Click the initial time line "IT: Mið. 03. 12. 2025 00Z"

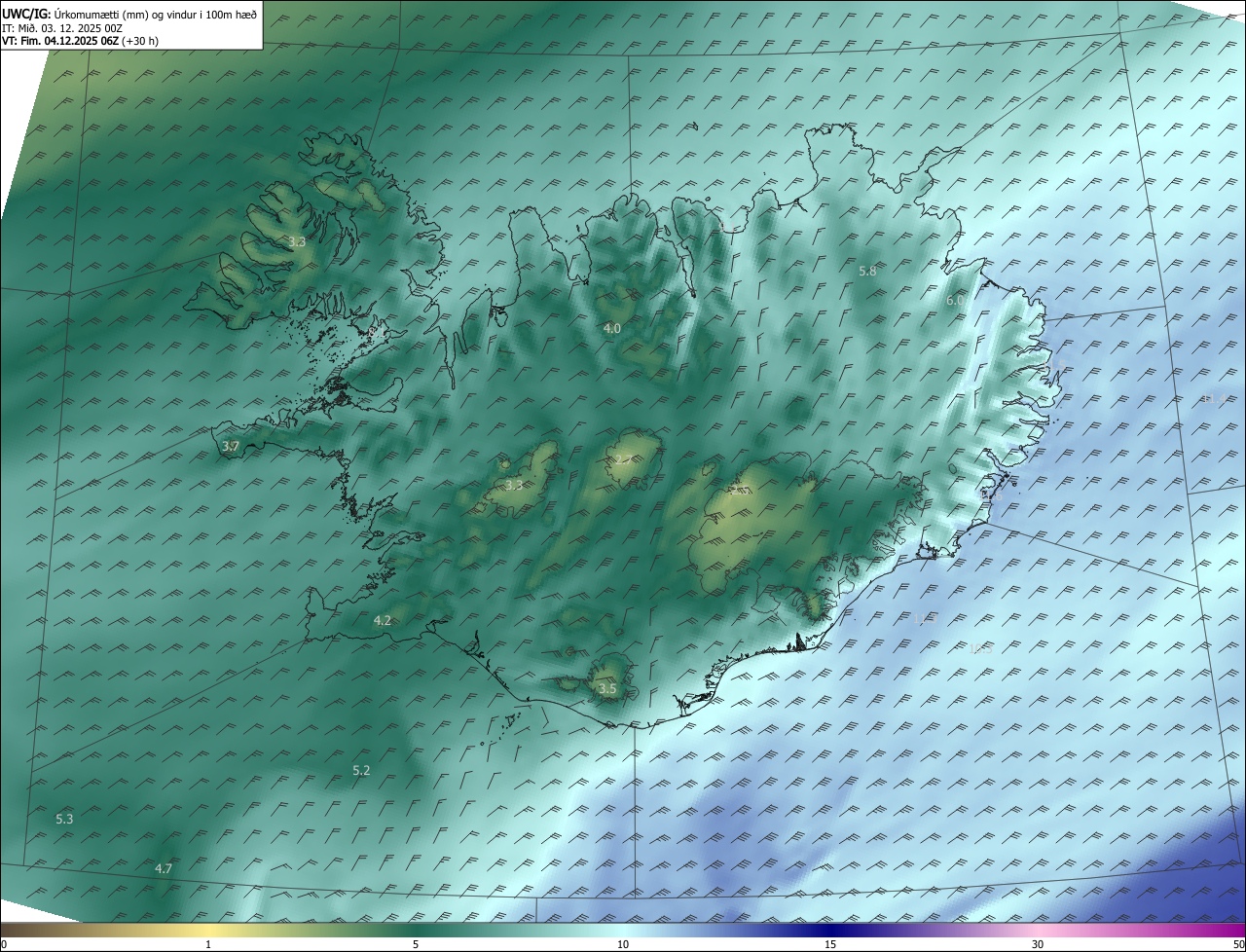[x=61, y=28]
